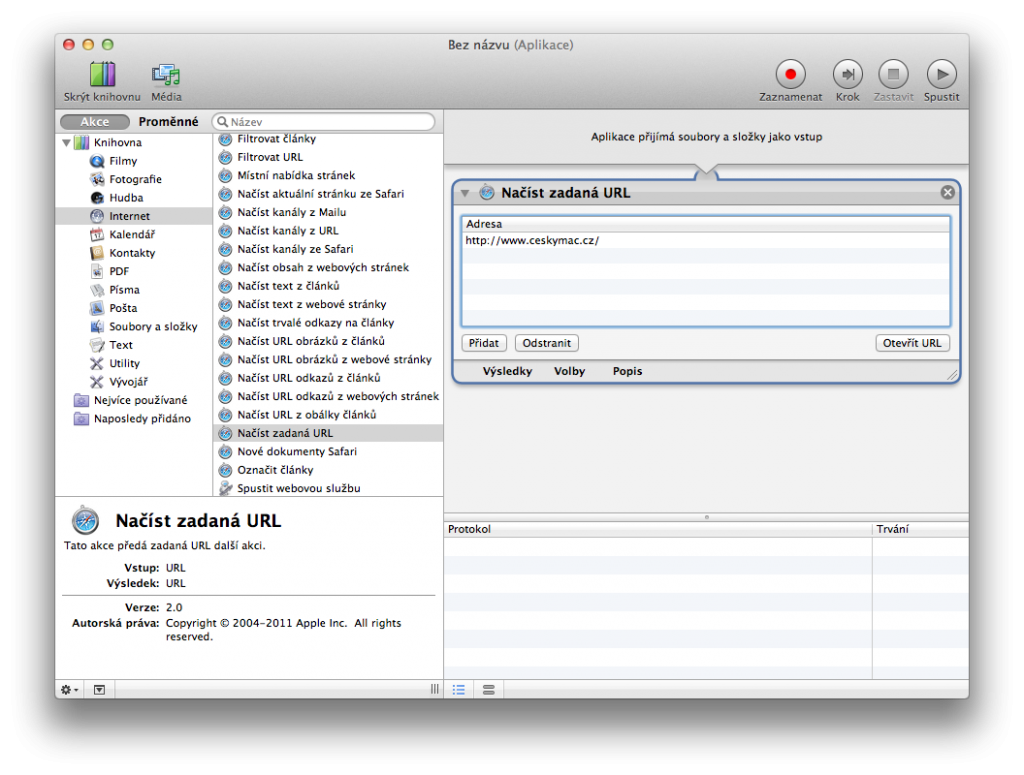Choose the Kalendář category in library
Viewport: 1024px width, 775px height.
131,234
